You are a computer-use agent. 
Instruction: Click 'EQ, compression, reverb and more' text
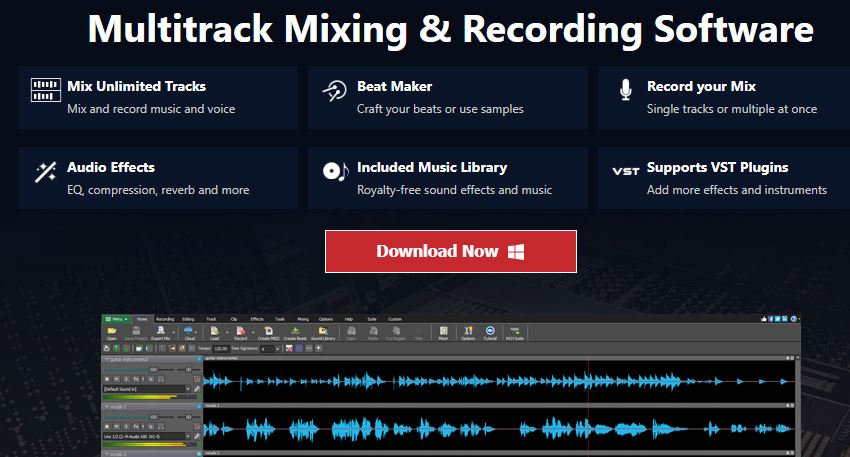[158, 190]
